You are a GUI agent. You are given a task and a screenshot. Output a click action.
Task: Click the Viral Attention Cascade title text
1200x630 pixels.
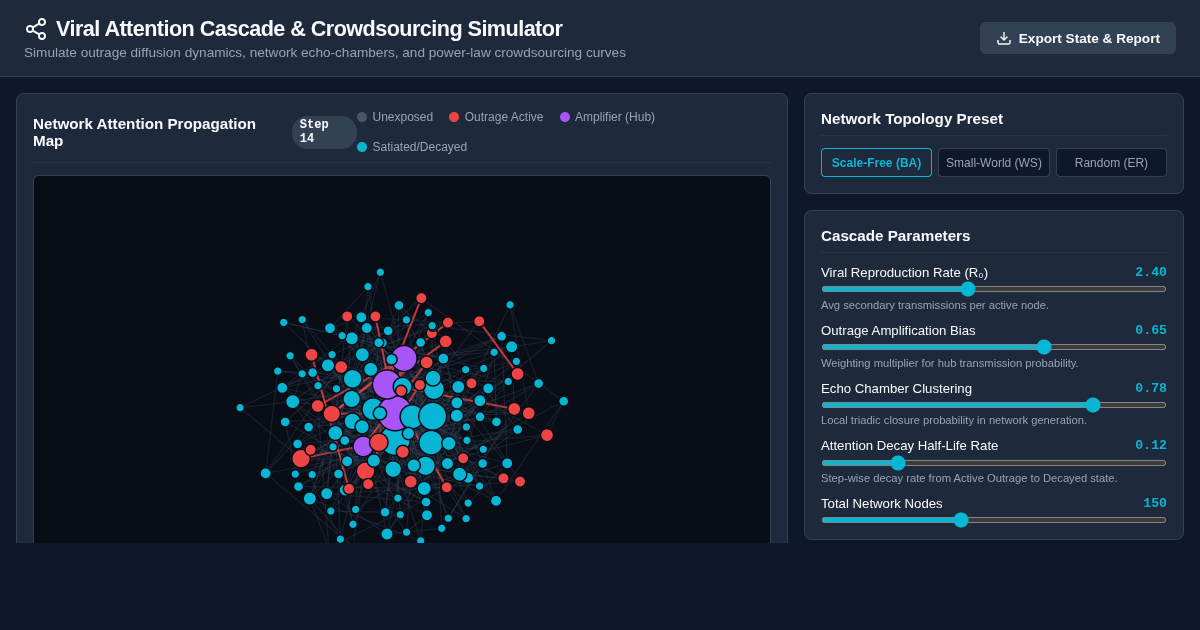[x=309, y=29]
